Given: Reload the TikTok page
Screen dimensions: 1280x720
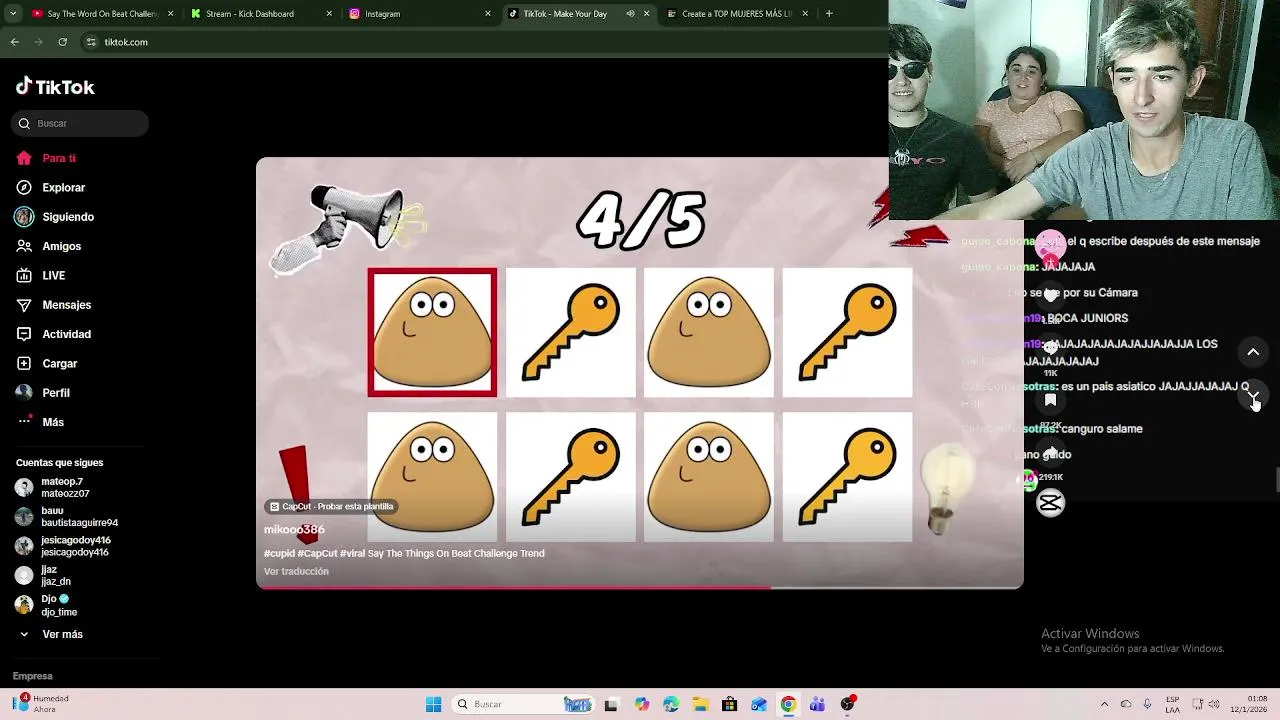Looking at the screenshot, I should [x=63, y=42].
